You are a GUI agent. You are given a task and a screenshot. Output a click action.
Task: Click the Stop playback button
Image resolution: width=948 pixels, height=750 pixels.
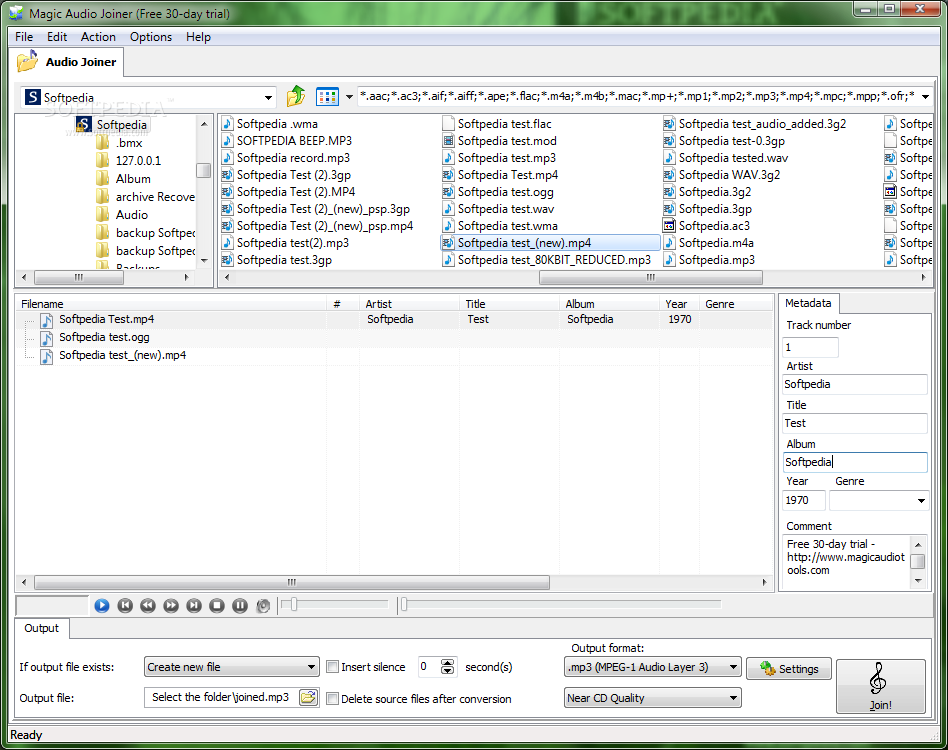pyautogui.click(x=217, y=606)
